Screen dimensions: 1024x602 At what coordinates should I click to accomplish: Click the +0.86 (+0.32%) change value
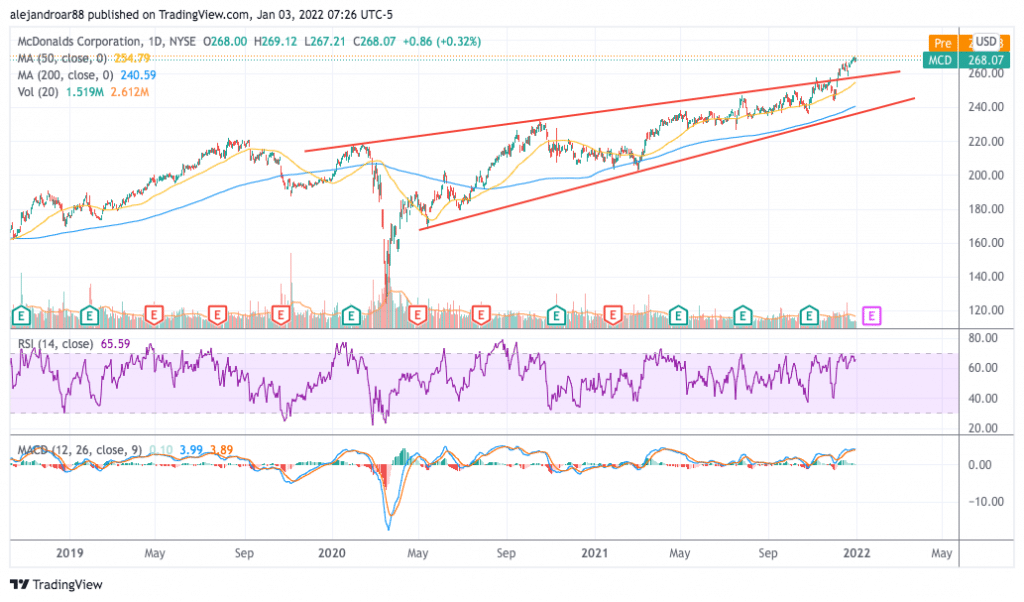442,41
